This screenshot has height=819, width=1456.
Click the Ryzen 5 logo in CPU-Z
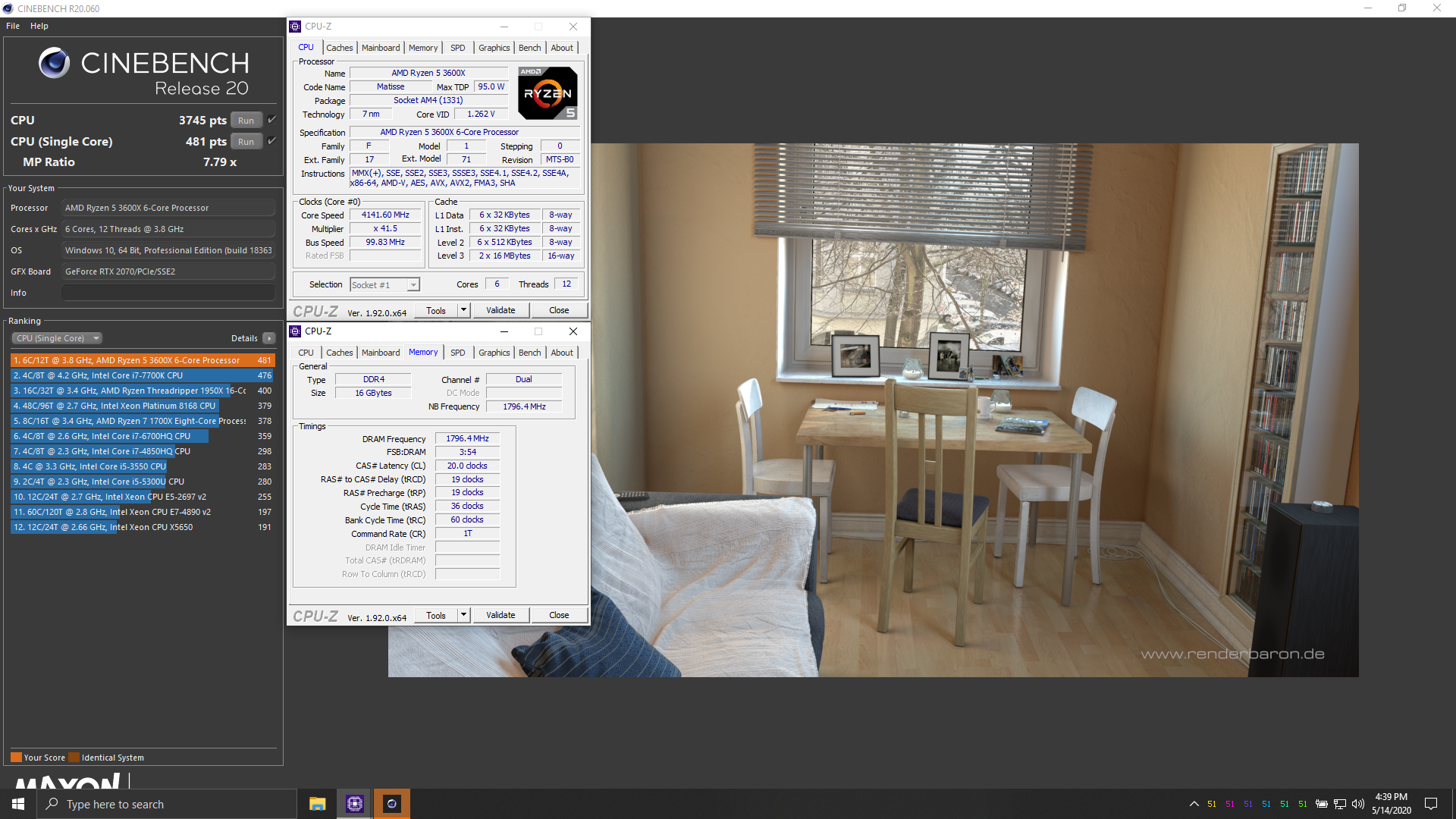(x=548, y=93)
